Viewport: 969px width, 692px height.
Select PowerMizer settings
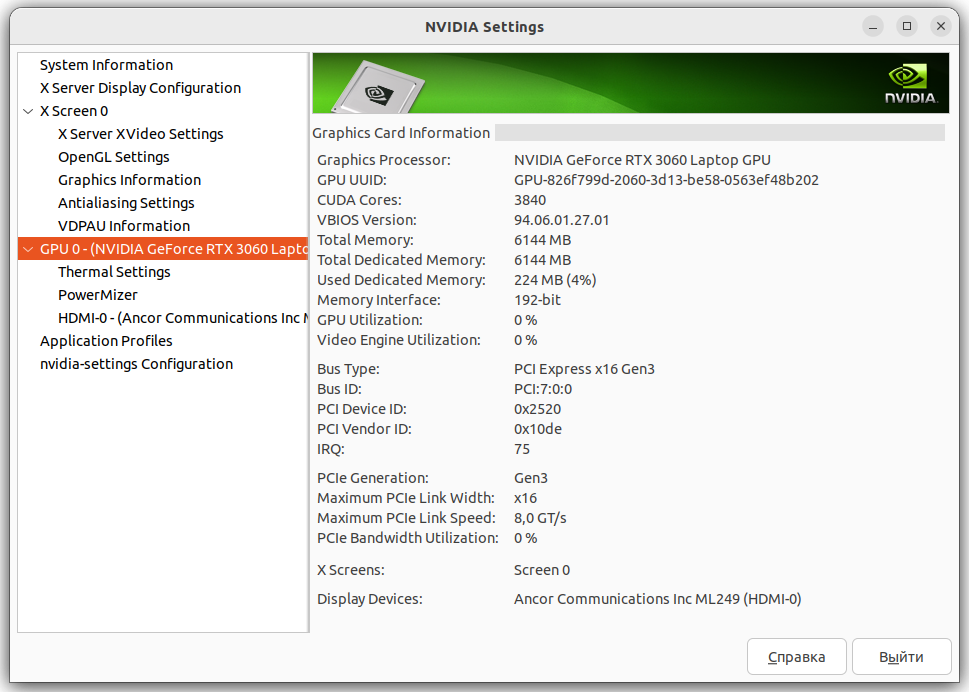98,295
